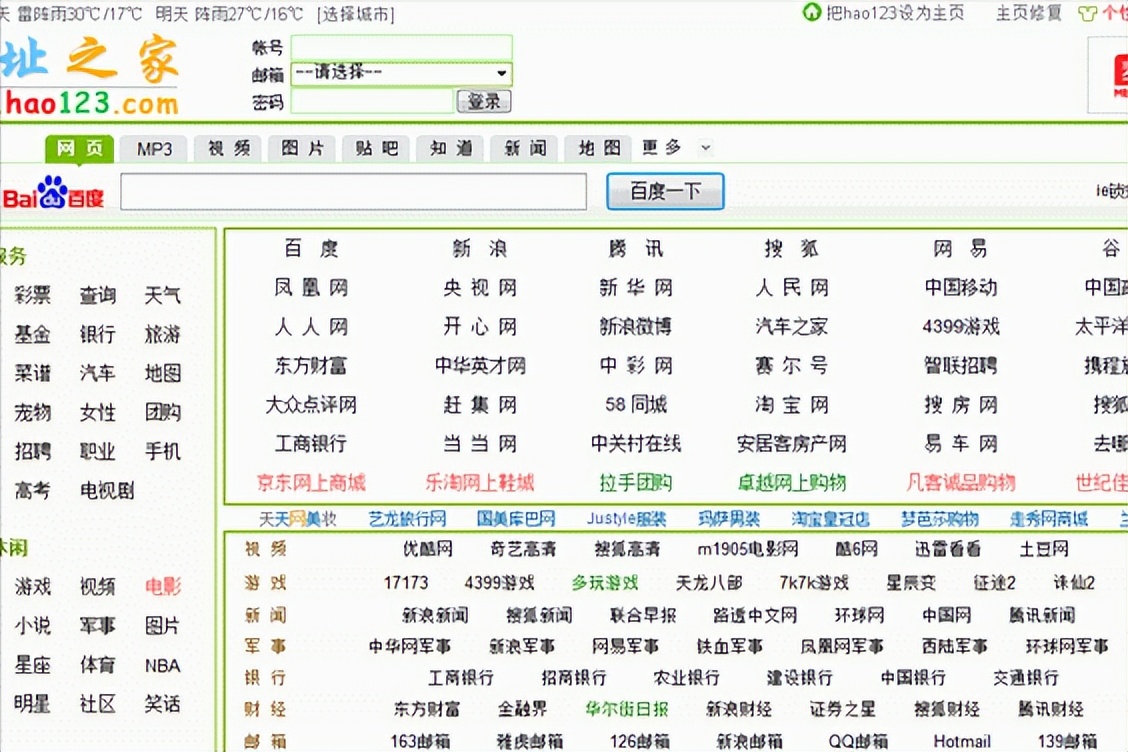
Task: Open the 汽车之家 link
Action: (791, 327)
